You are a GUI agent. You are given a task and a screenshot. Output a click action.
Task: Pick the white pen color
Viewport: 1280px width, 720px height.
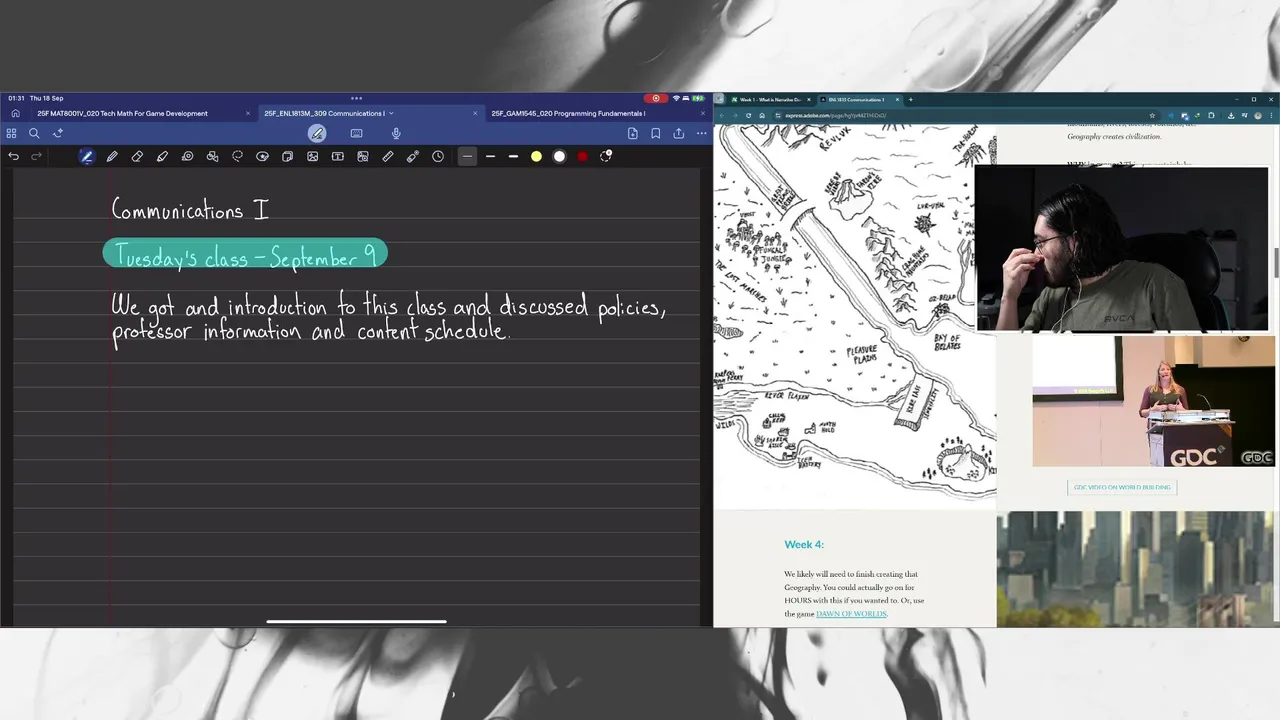[559, 156]
